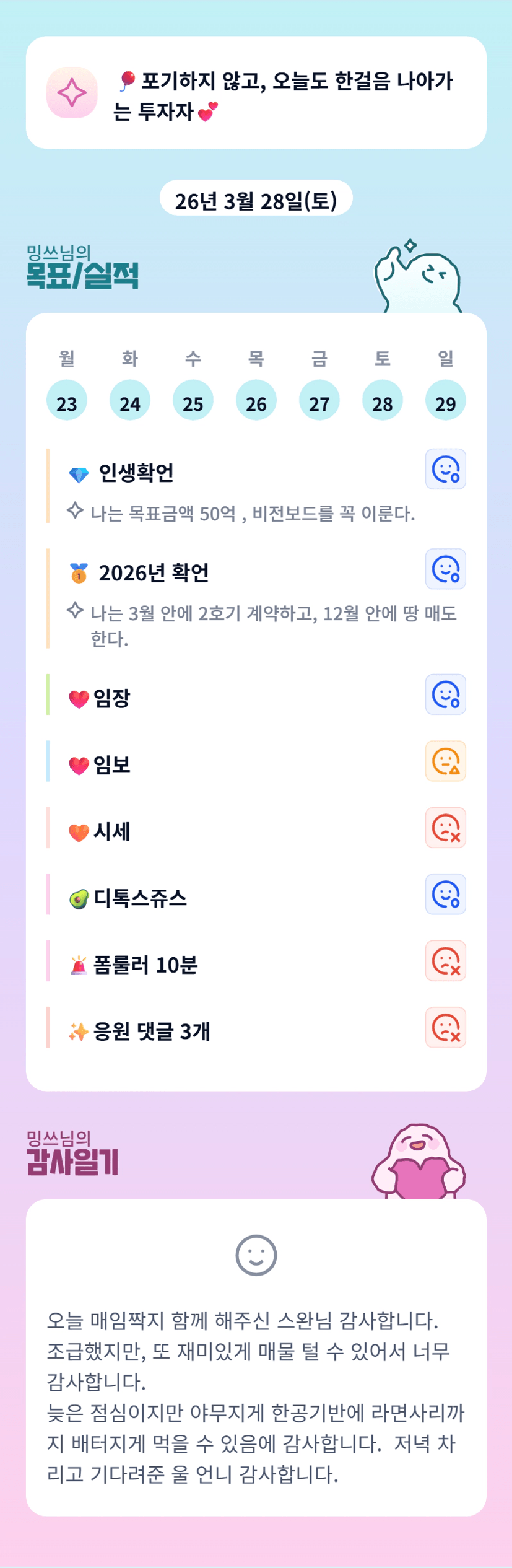Toggle the 임장 blue smiley status
The height and width of the screenshot is (1568, 512).
tap(445, 694)
